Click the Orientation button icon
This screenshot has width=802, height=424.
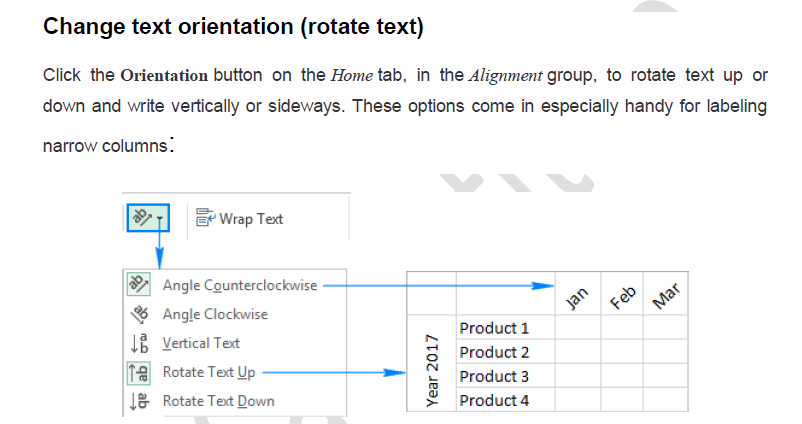141,217
